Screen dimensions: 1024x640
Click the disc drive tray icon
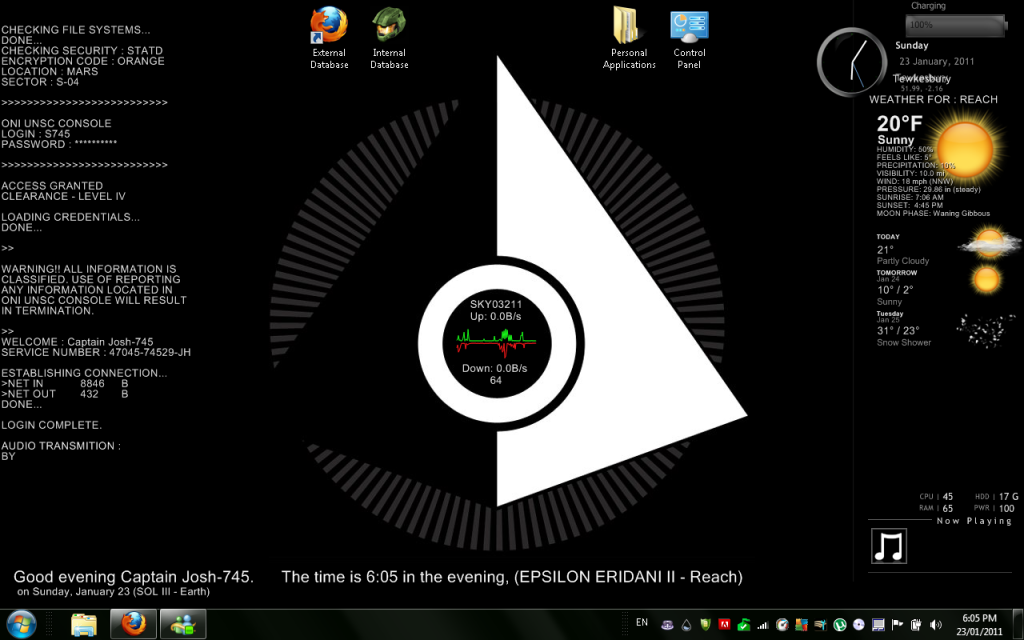pos(859,625)
